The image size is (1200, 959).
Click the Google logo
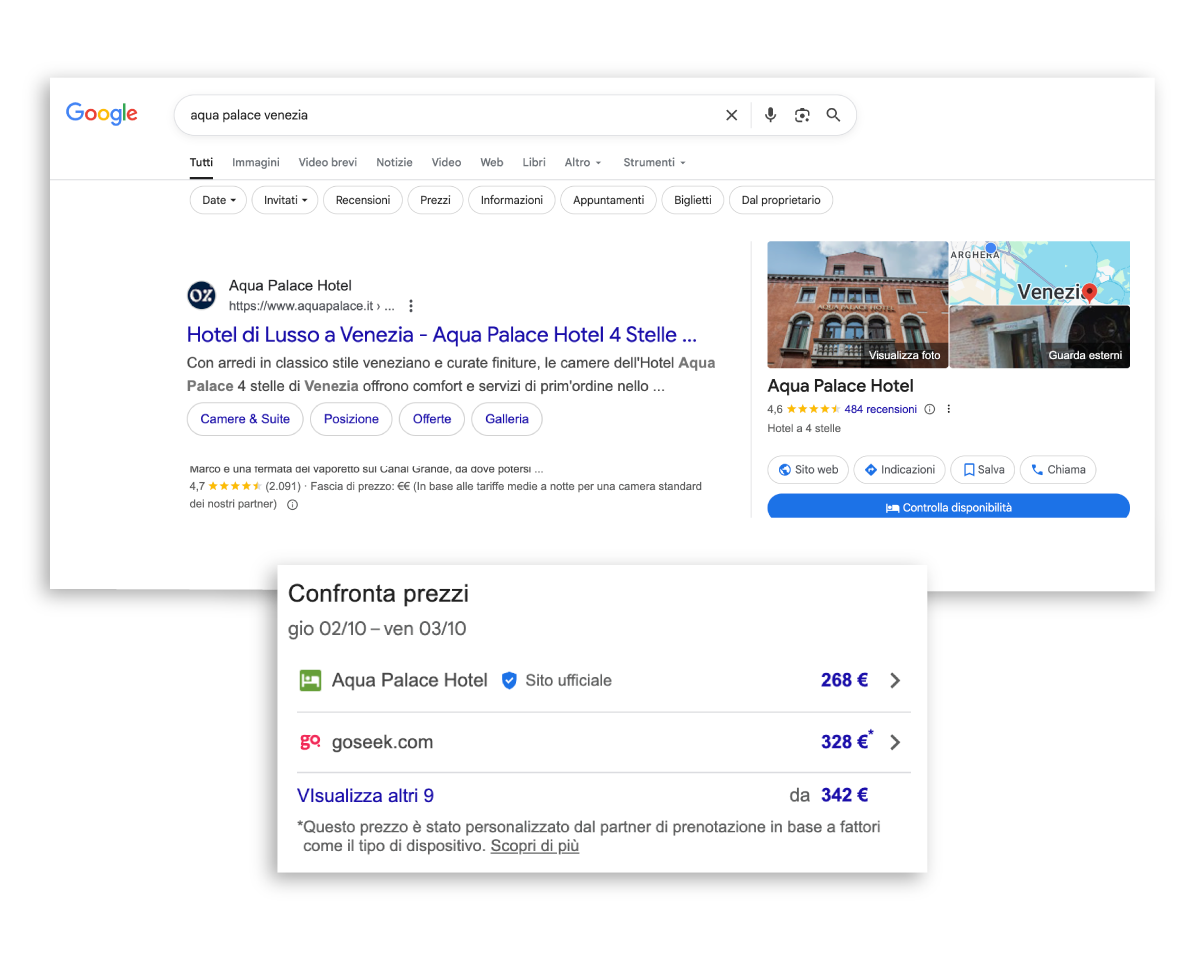102,113
